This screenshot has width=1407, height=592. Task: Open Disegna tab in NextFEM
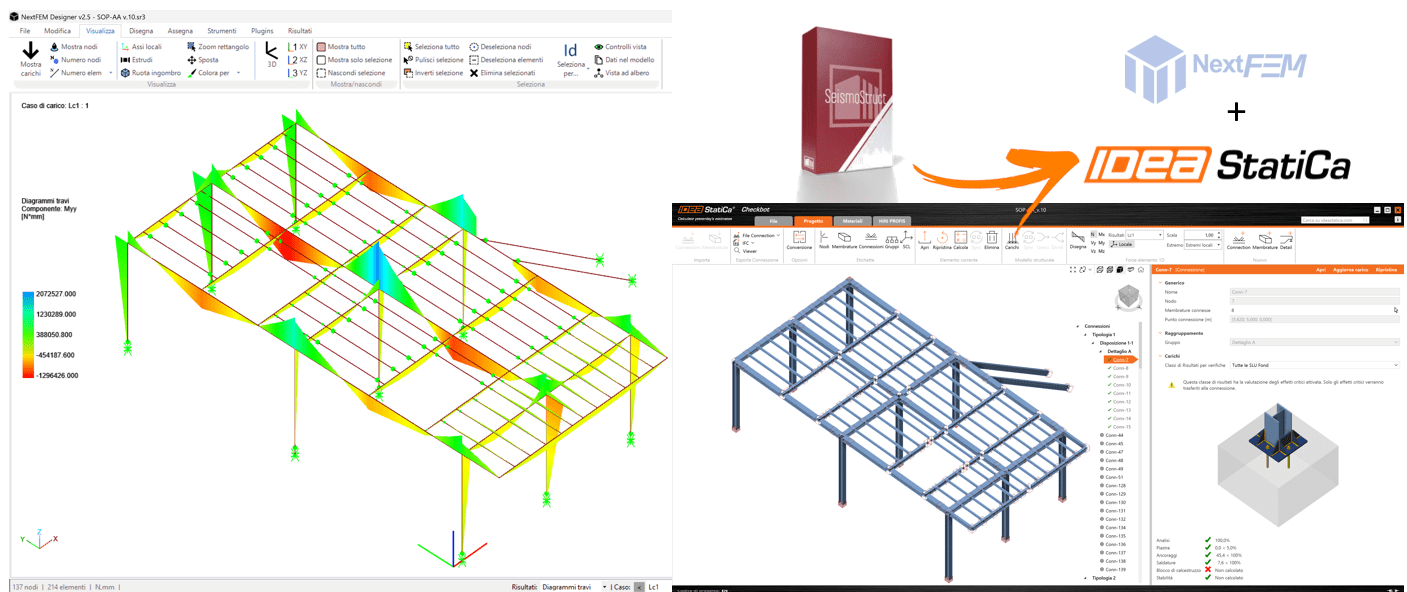(x=141, y=31)
